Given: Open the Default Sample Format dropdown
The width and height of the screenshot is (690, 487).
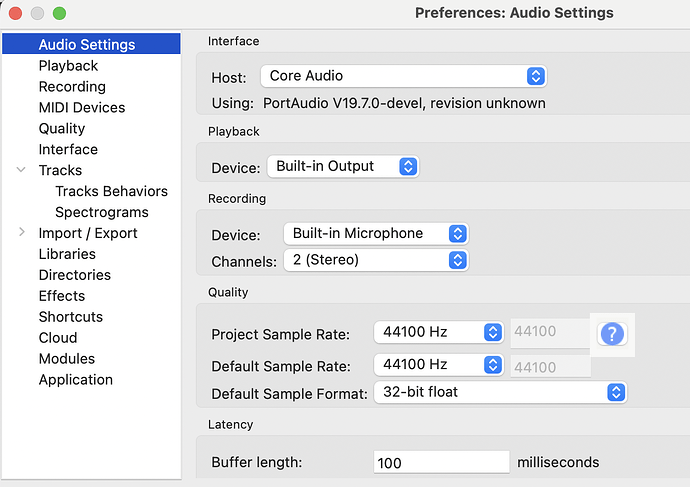Looking at the screenshot, I should click(500, 393).
